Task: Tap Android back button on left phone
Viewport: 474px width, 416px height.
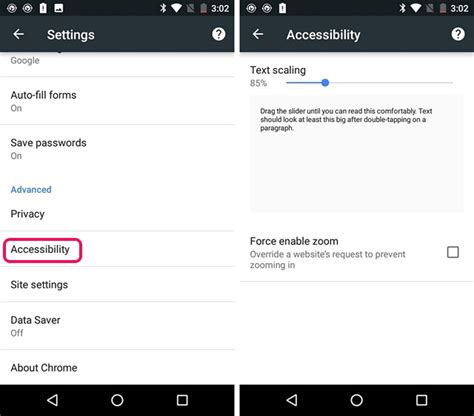Action: pos(52,400)
